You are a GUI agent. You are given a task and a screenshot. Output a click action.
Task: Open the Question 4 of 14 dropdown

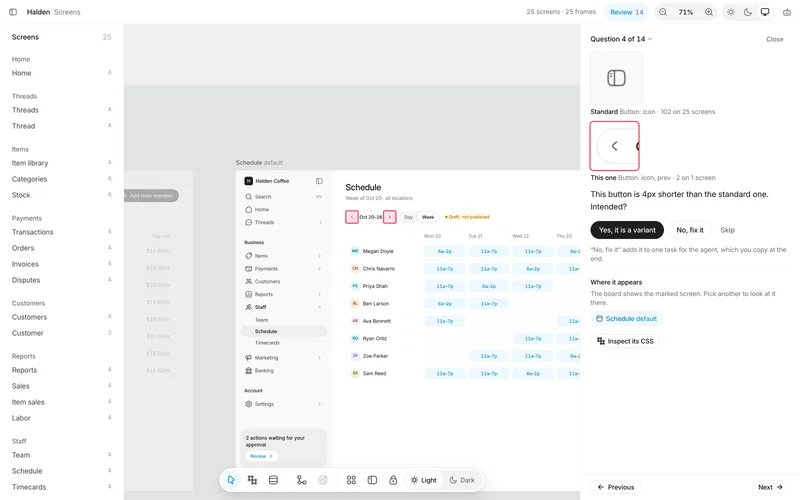point(621,39)
